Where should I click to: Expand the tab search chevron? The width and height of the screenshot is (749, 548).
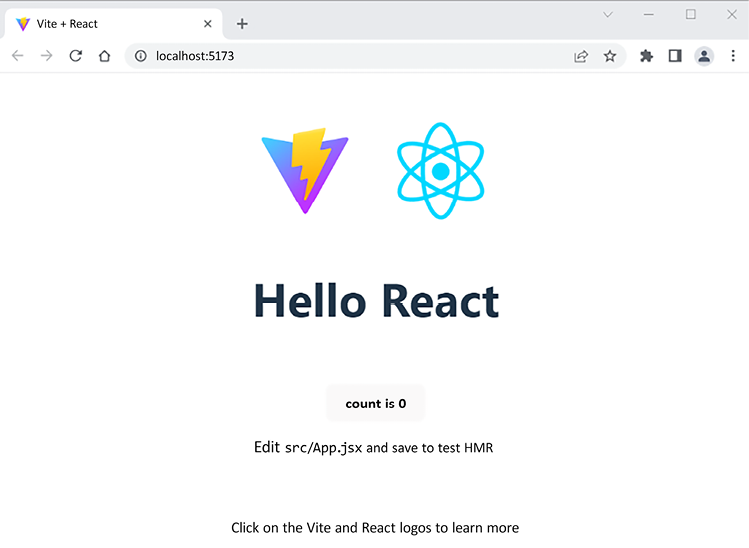pyautogui.click(x=607, y=14)
